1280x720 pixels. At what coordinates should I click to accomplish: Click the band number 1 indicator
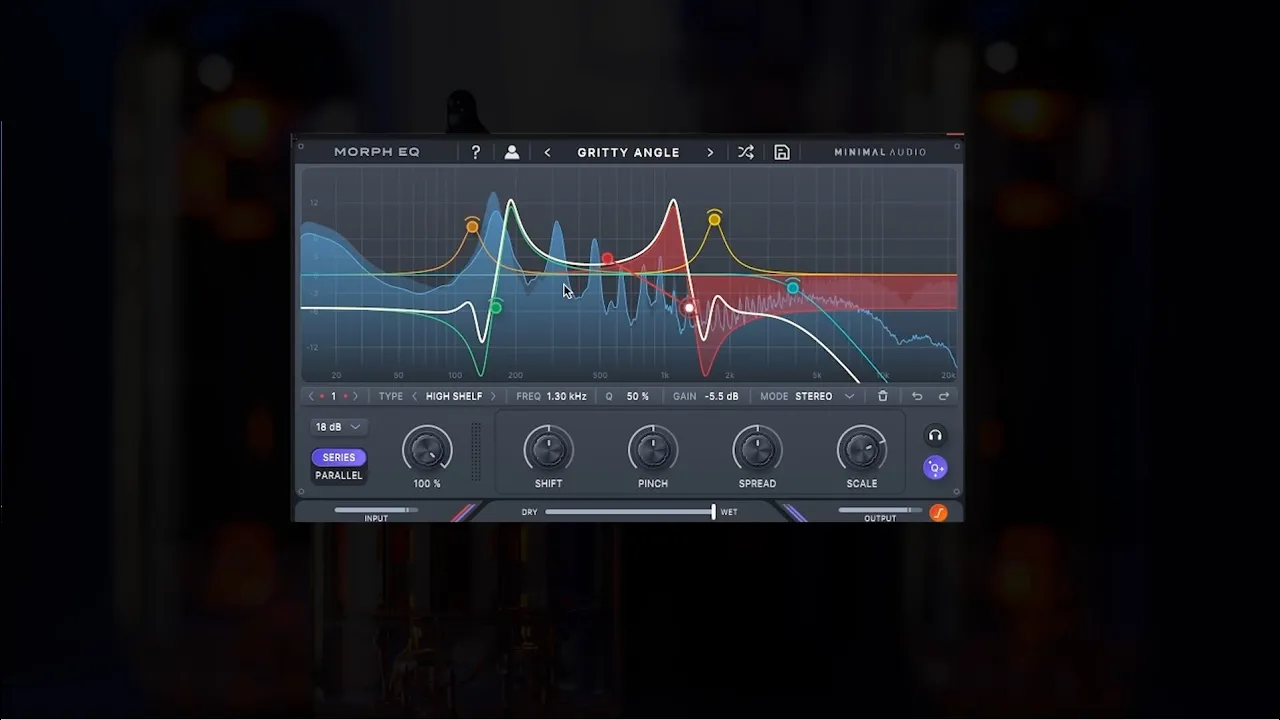pyautogui.click(x=333, y=396)
